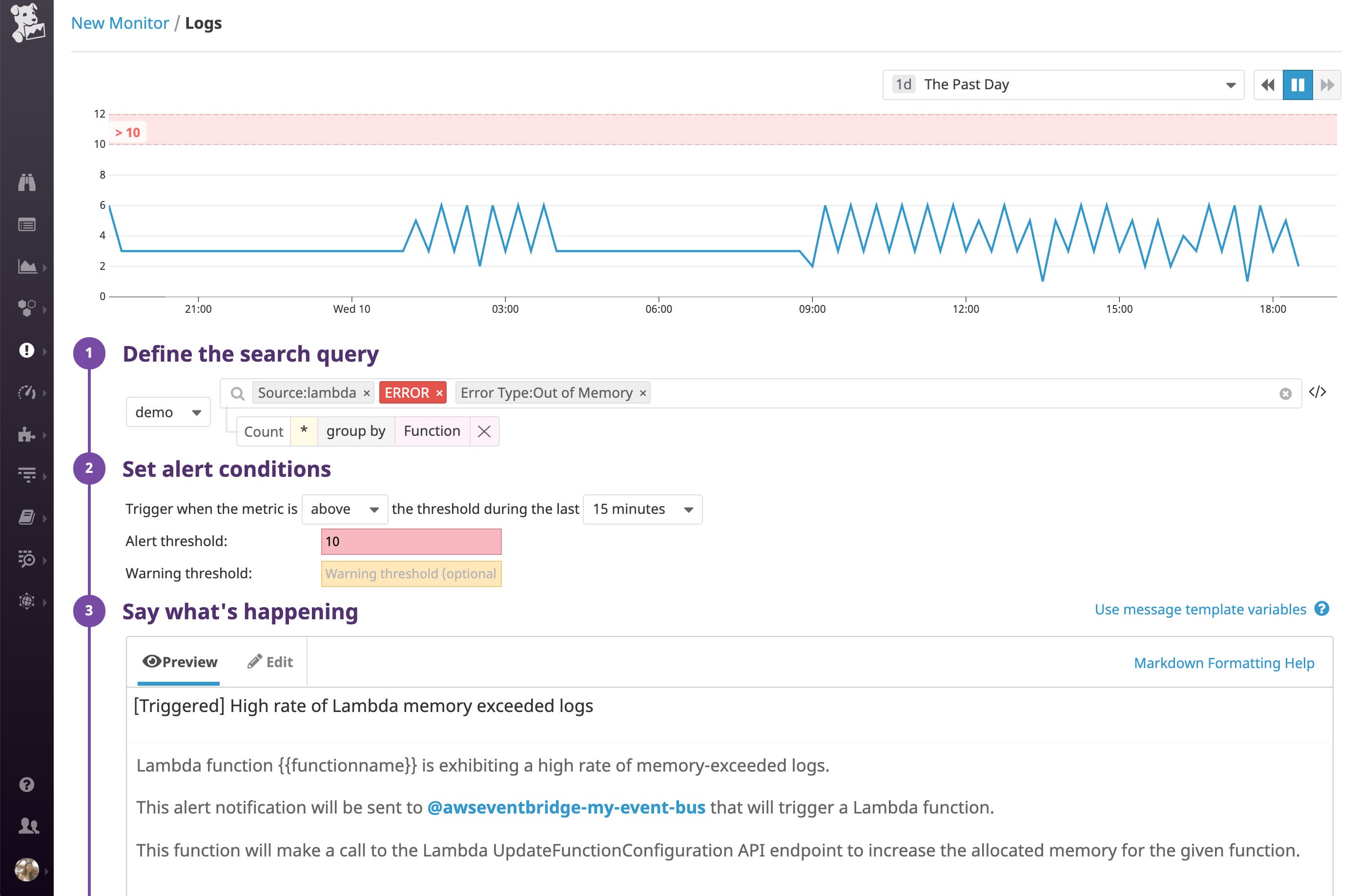Open the New Monitor breadcrumb link

click(x=120, y=23)
